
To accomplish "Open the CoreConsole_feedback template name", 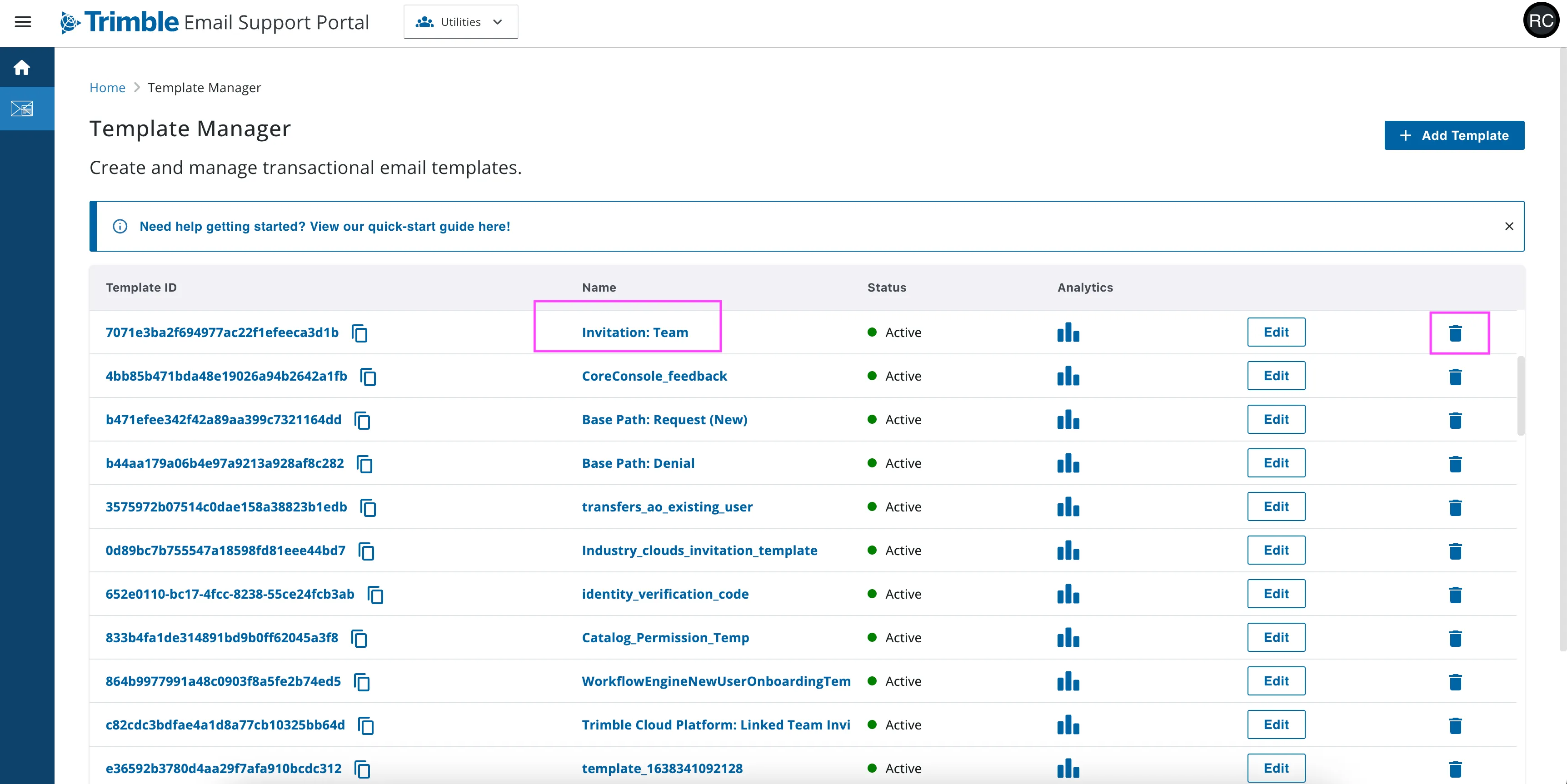I will 654,376.
